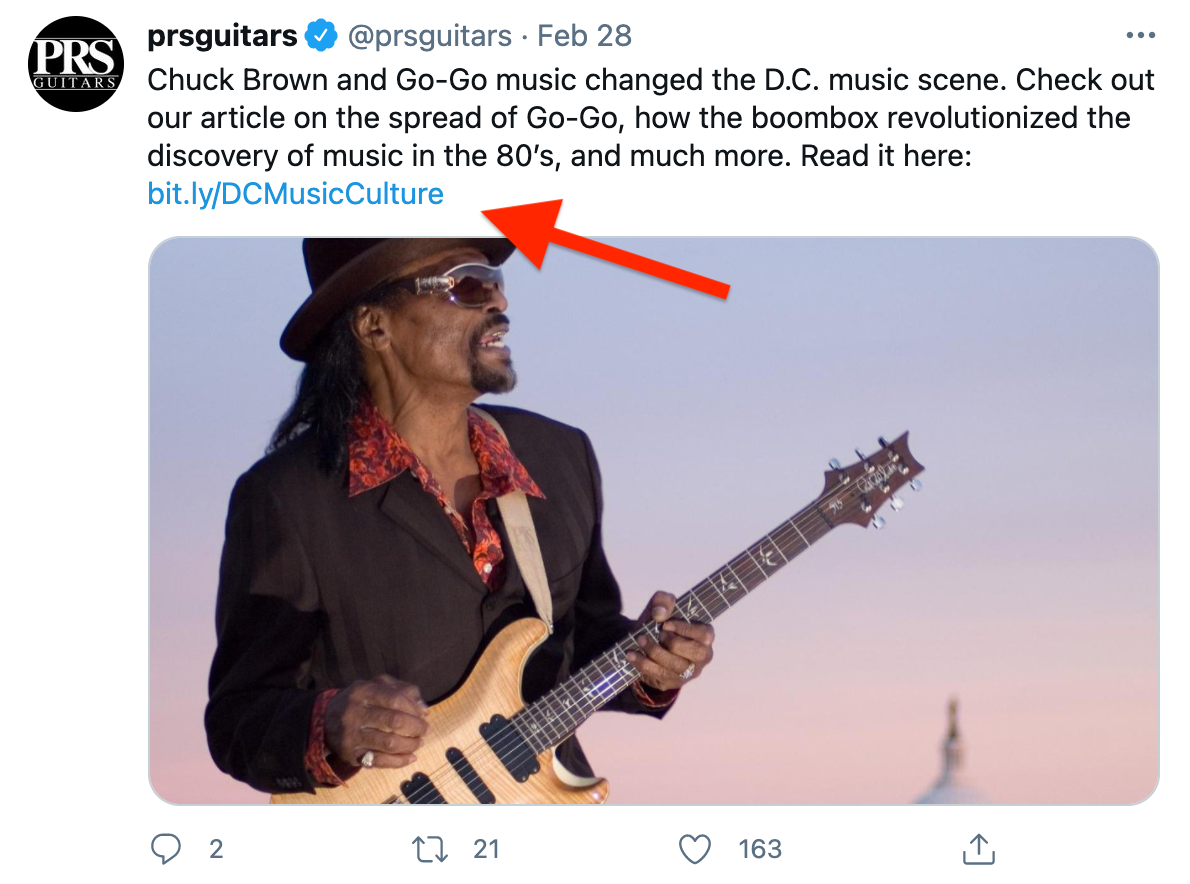Image resolution: width=1190 pixels, height=884 pixels.
Task: Open the bit.ly/DCMusicCulture link
Action: (x=295, y=193)
